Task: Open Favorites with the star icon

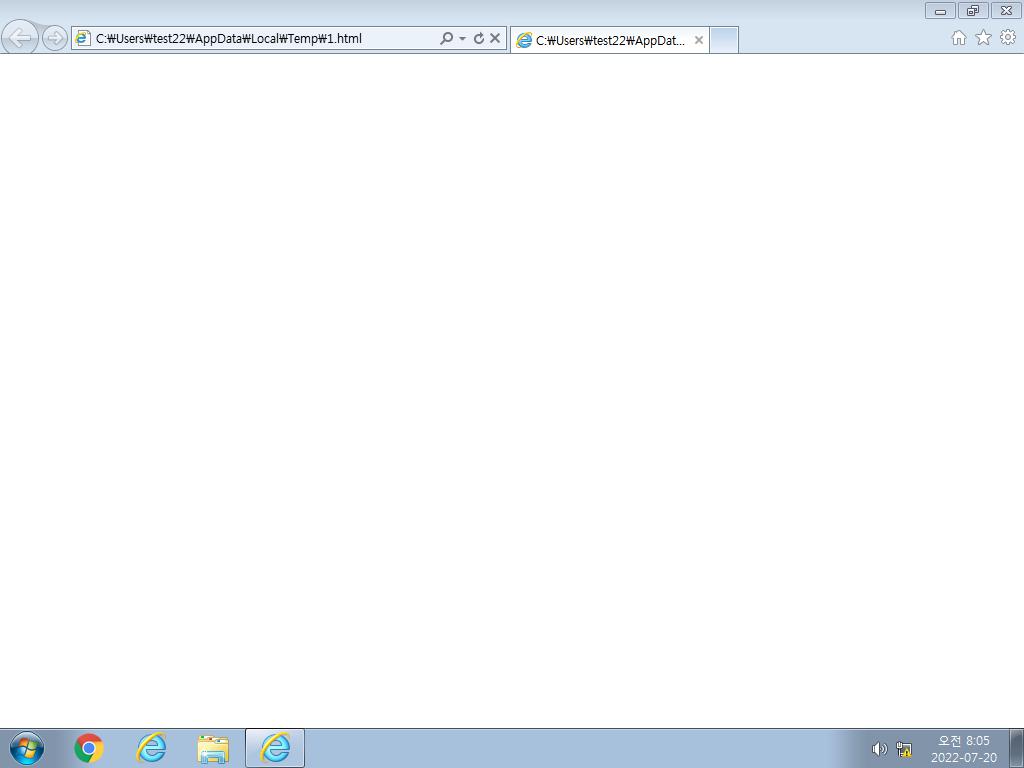Action: [984, 38]
